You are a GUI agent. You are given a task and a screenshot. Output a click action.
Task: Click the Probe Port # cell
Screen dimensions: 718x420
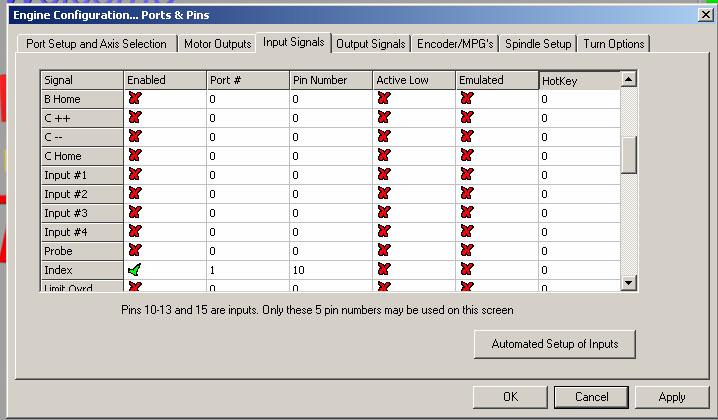point(248,251)
